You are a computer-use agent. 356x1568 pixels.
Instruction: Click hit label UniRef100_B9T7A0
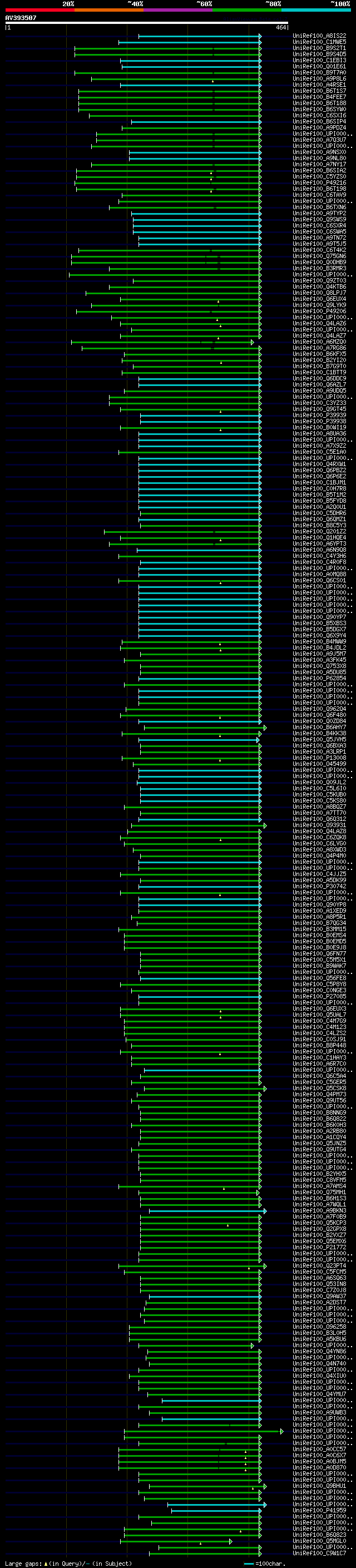pyautogui.click(x=319, y=72)
